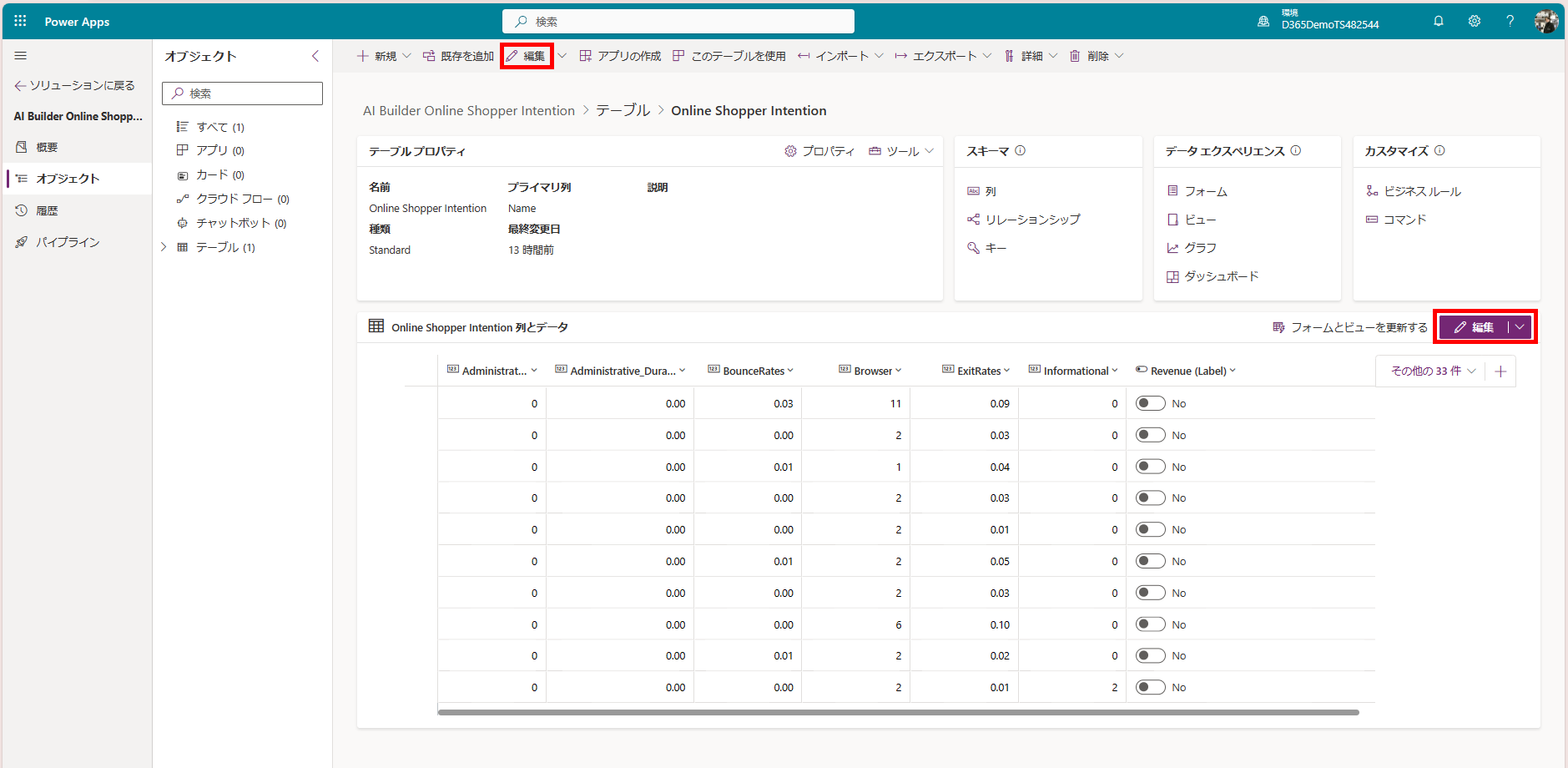
Task: Open the BounceRates column header menu
Action: (x=790, y=371)
